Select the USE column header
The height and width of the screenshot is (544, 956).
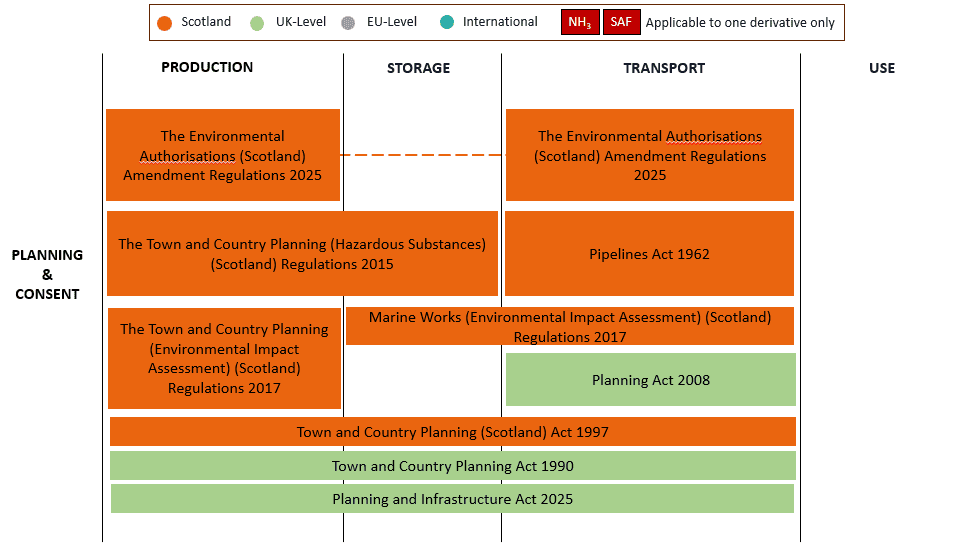pyautogui.click(x=882, y=68)
